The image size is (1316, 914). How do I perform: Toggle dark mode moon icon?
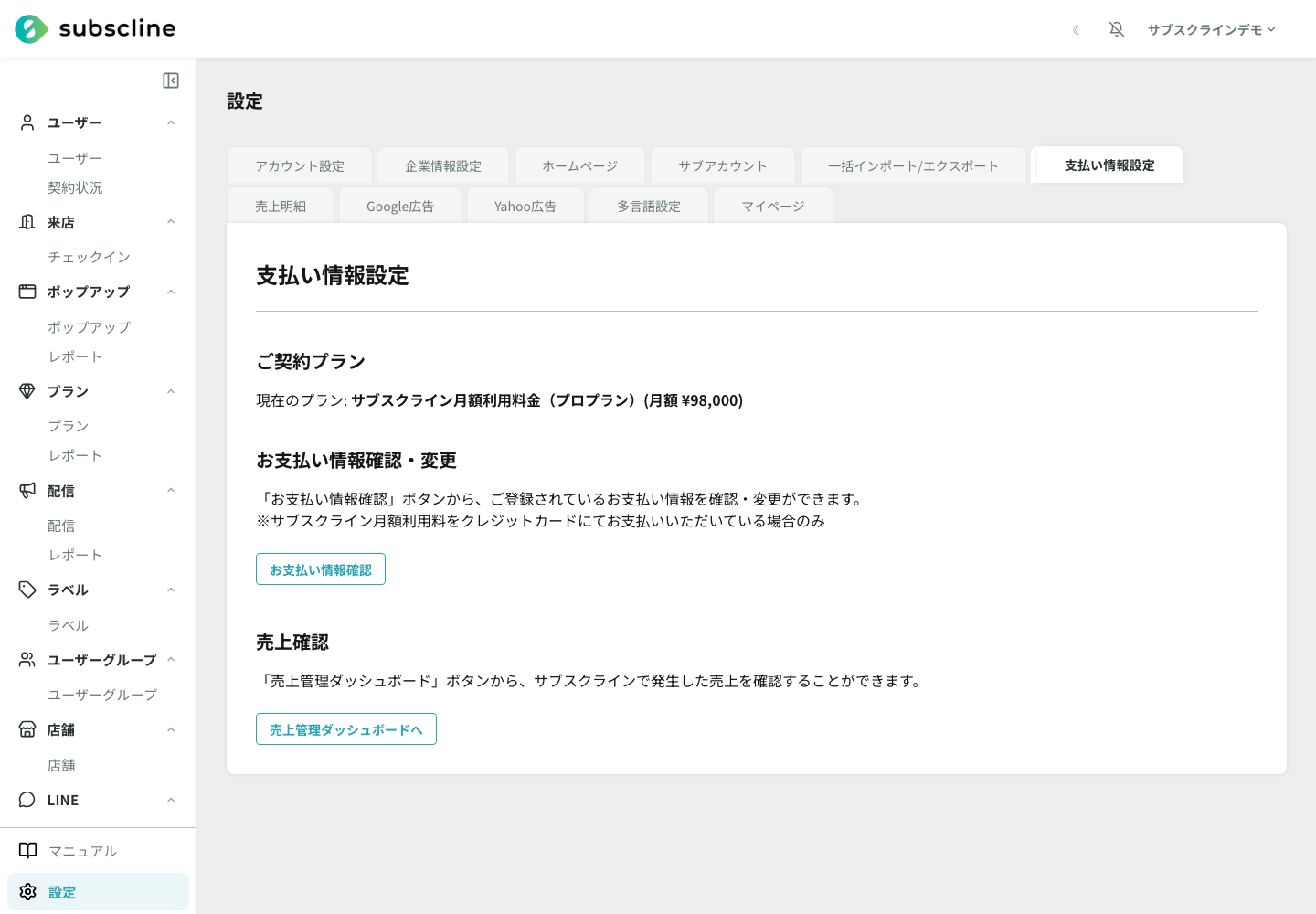click(x=1077, y=30)
